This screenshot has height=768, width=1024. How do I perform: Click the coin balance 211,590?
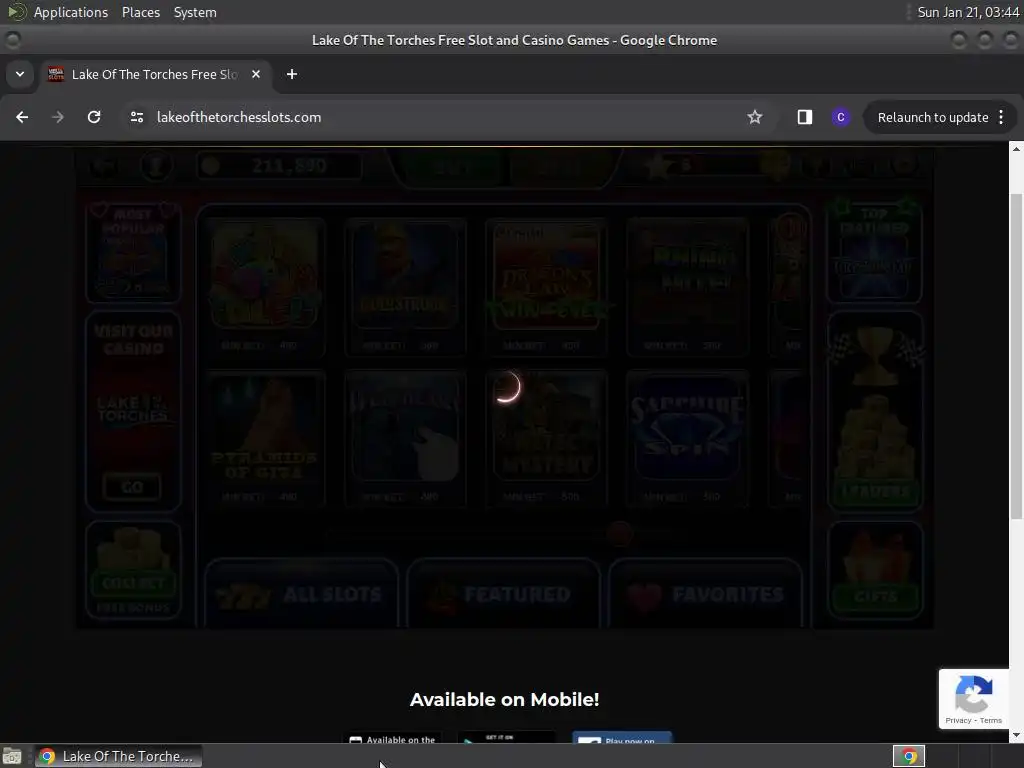tap(280, 165)
